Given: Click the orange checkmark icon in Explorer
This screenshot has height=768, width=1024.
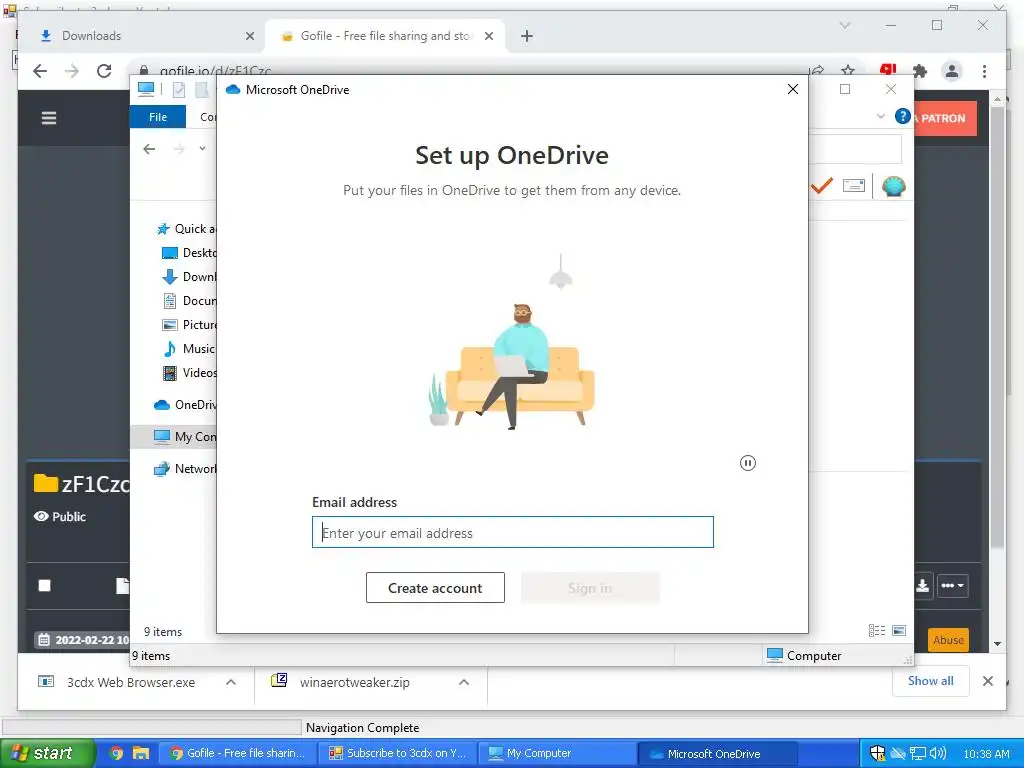Looking at the screenshot, I should click(x=822, y=186).
